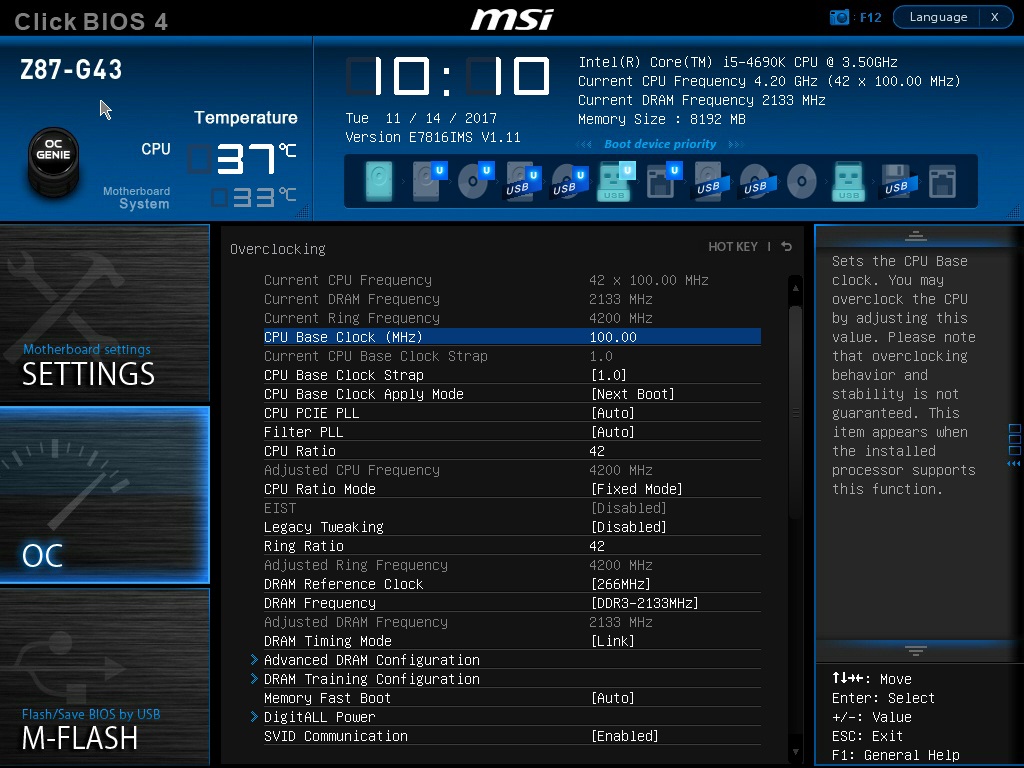This screenshot has height=768, width=1024.
Task: Select the non-UEFI USB hard disk boot icon
Action: pyautogui.click(x=709, y=181)
